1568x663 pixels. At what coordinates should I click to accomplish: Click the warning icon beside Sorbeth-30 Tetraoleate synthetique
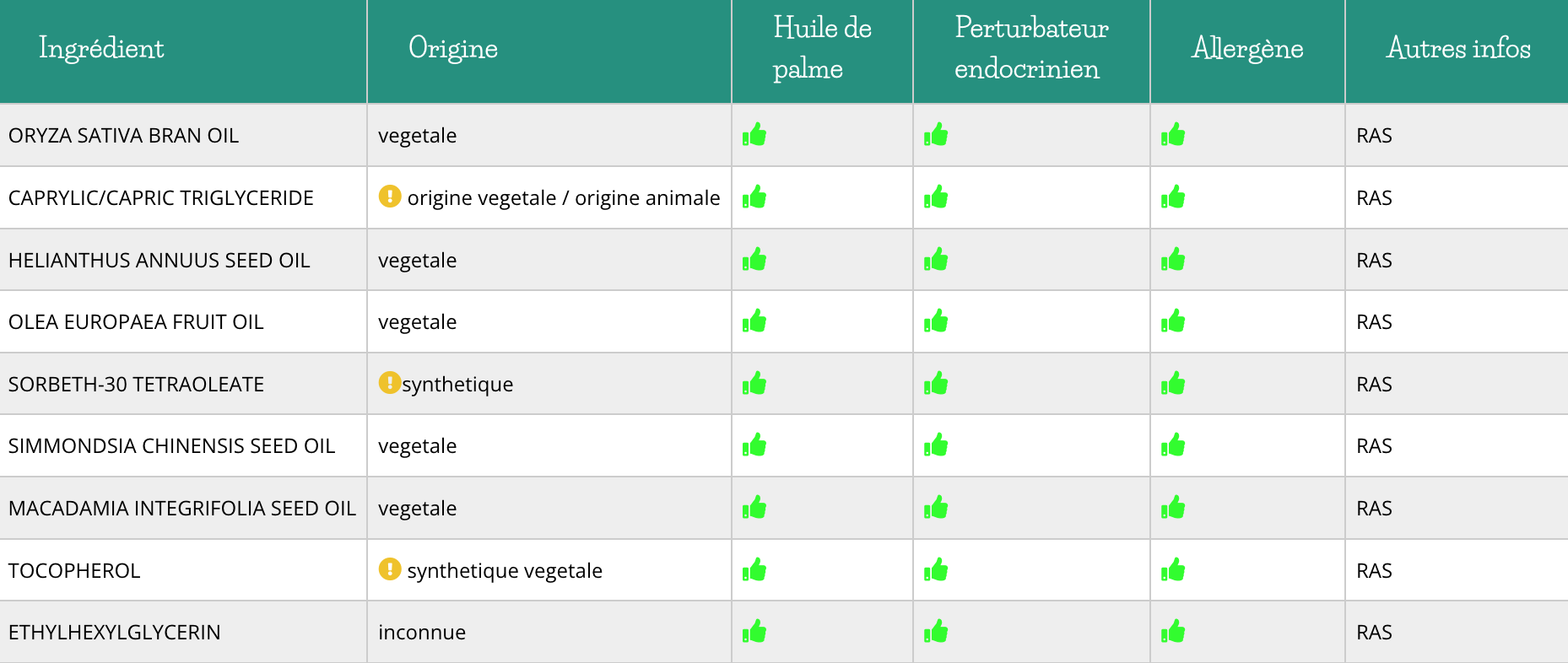coord(389,383)
